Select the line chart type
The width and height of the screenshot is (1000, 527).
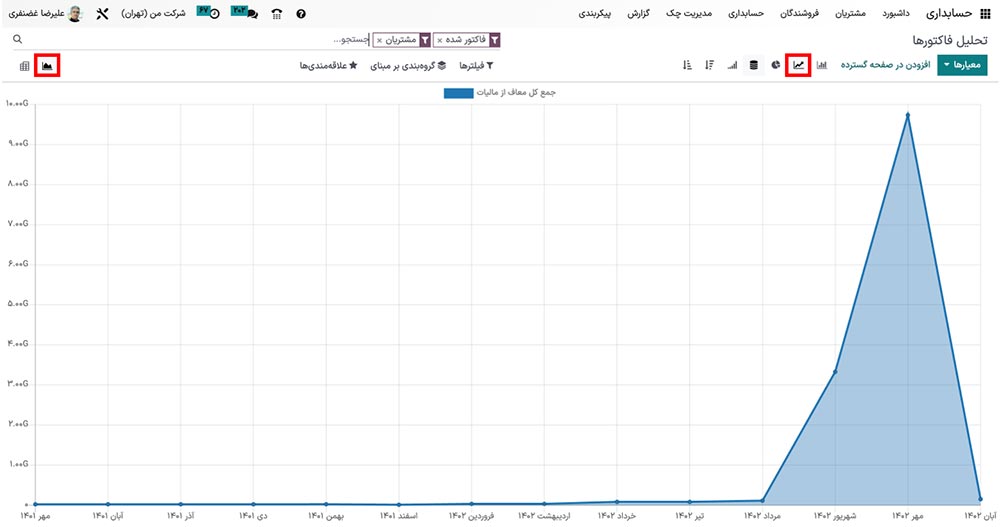[798, 65]
